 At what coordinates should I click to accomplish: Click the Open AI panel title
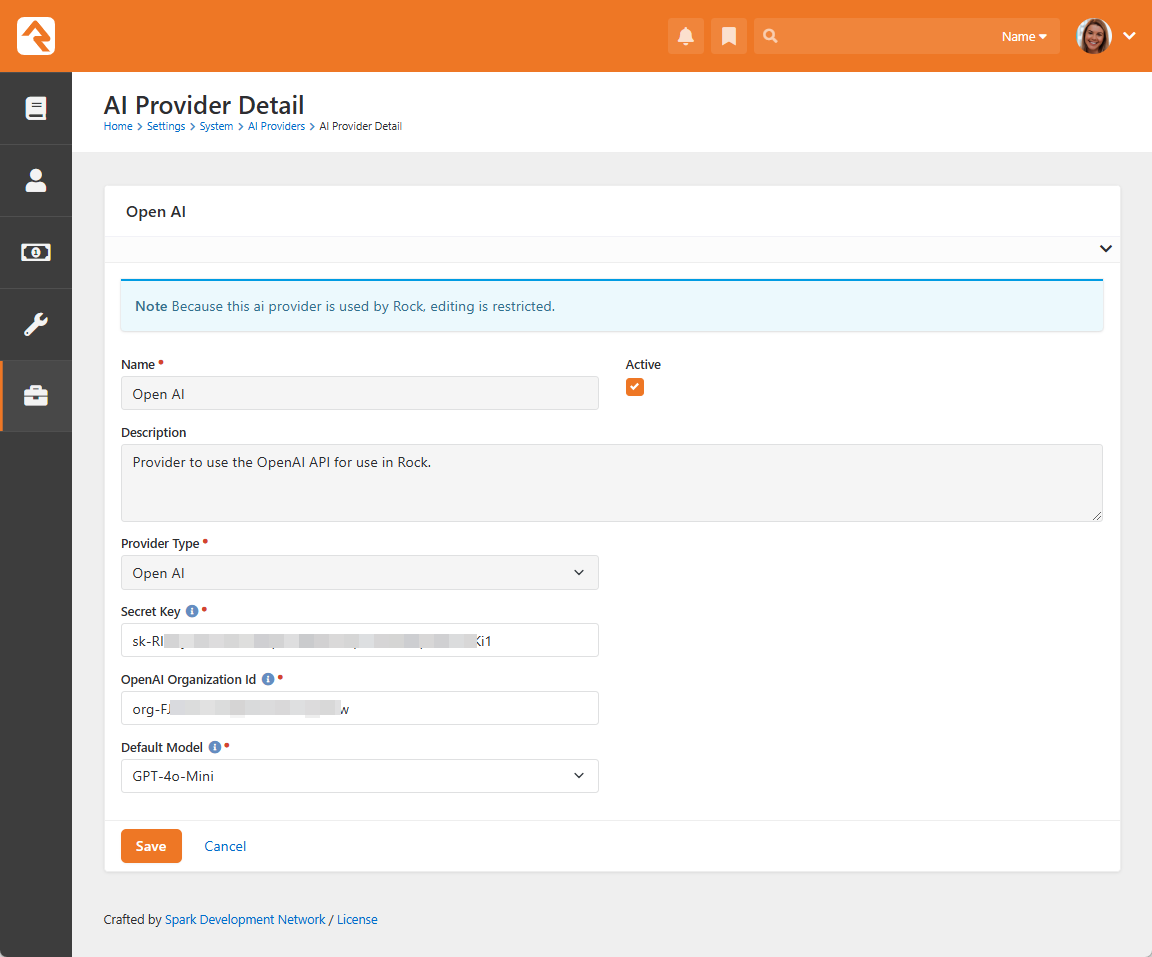(156, 212)
